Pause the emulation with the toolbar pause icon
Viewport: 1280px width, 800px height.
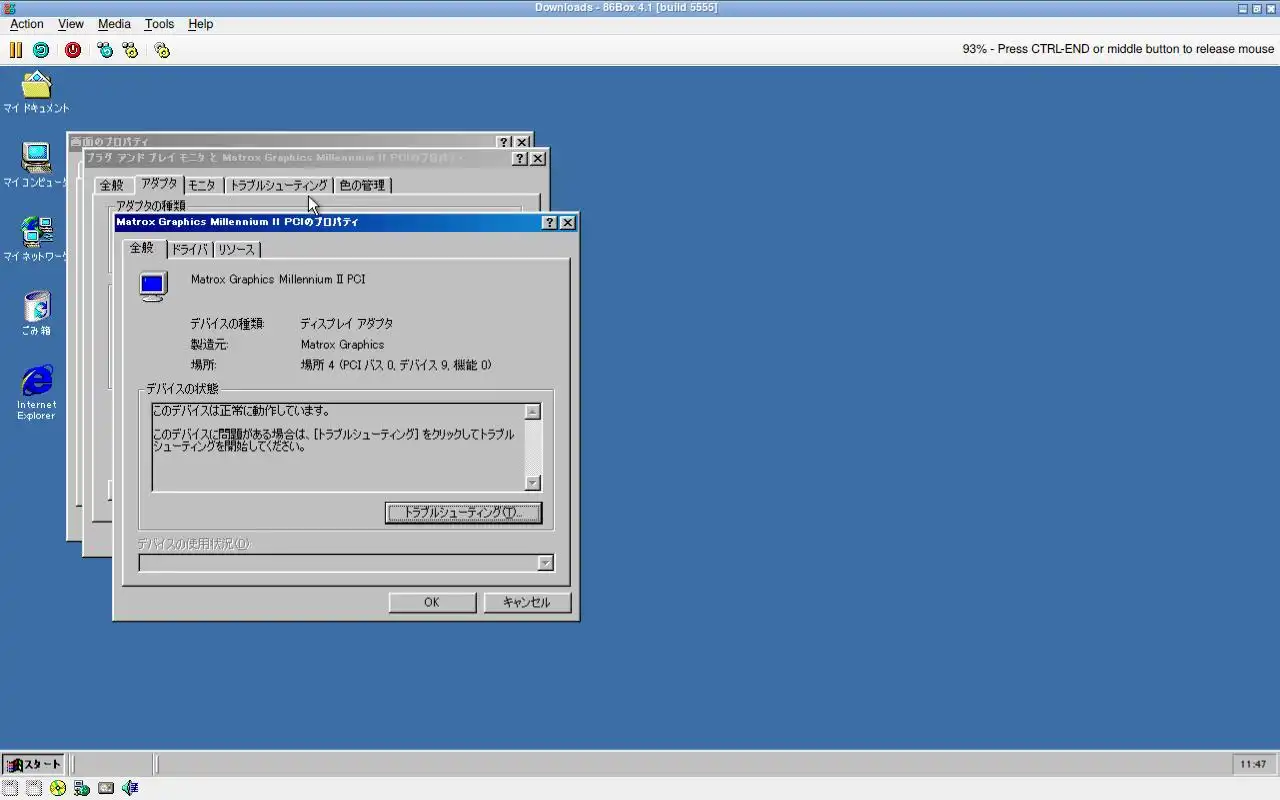click(15, 49)
